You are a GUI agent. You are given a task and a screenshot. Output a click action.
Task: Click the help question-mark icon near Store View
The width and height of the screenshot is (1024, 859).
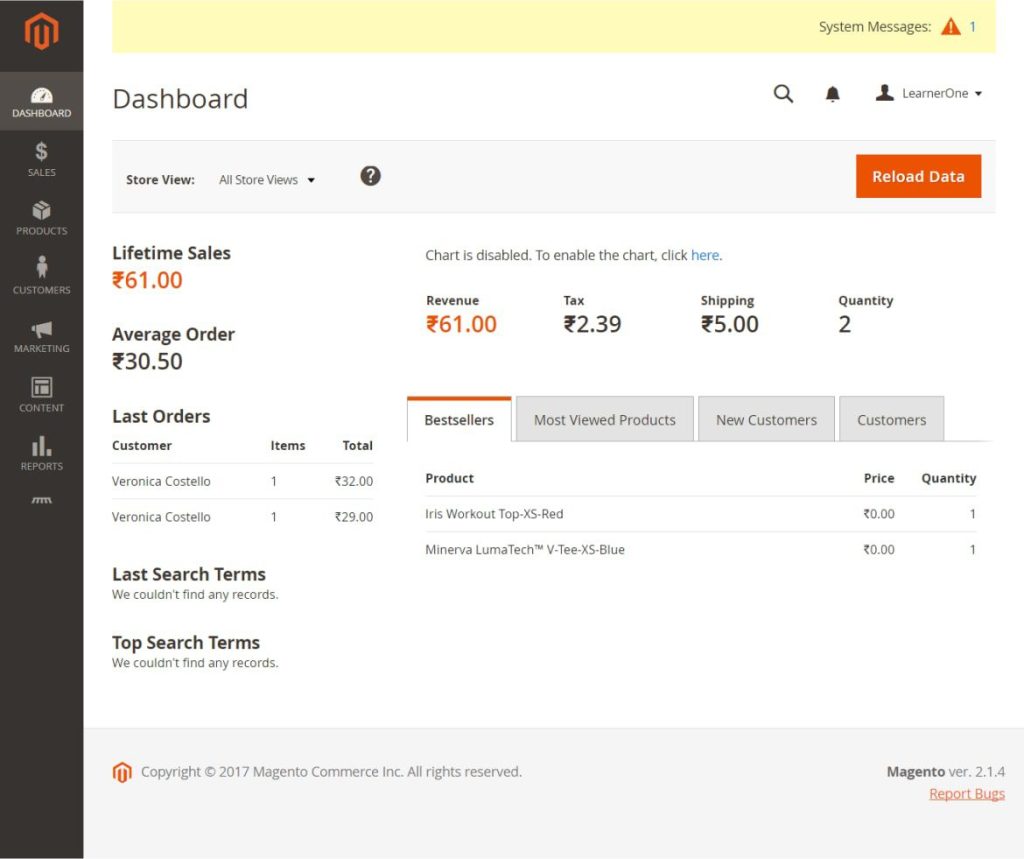pos(370,175)
